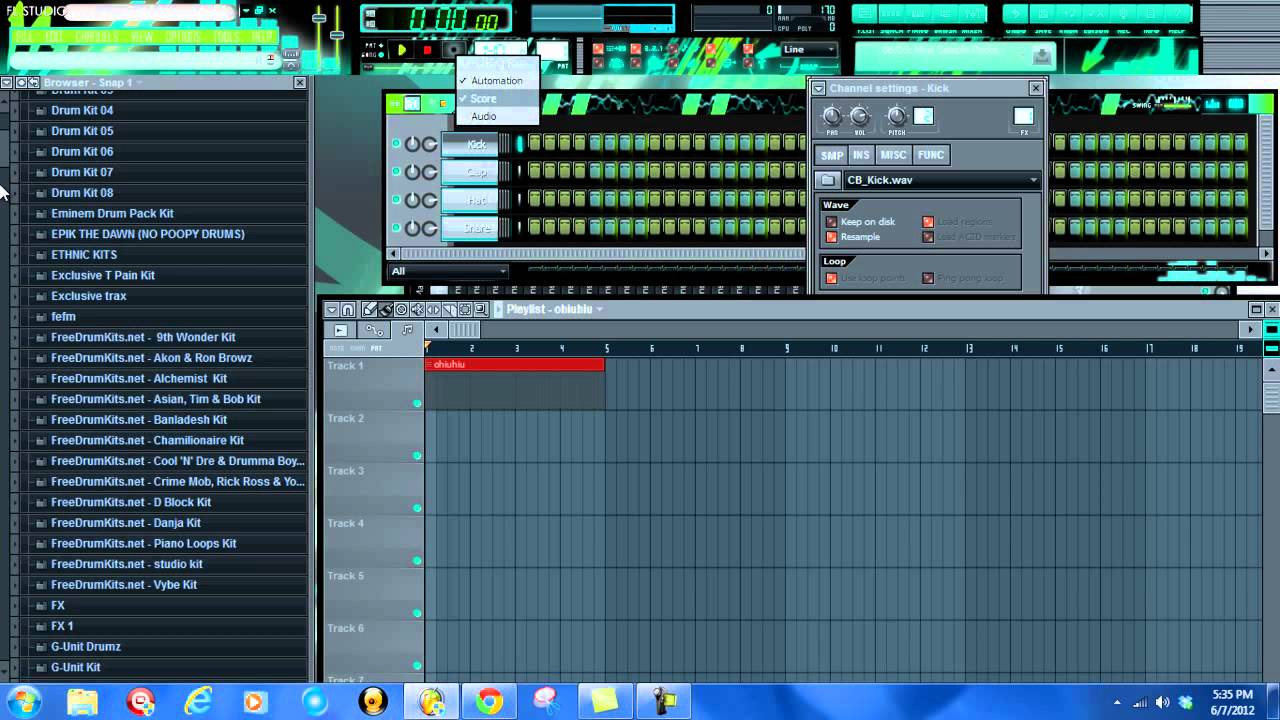Toggle Track 1 mute LED in Playlist

click(x=417, y=403)
